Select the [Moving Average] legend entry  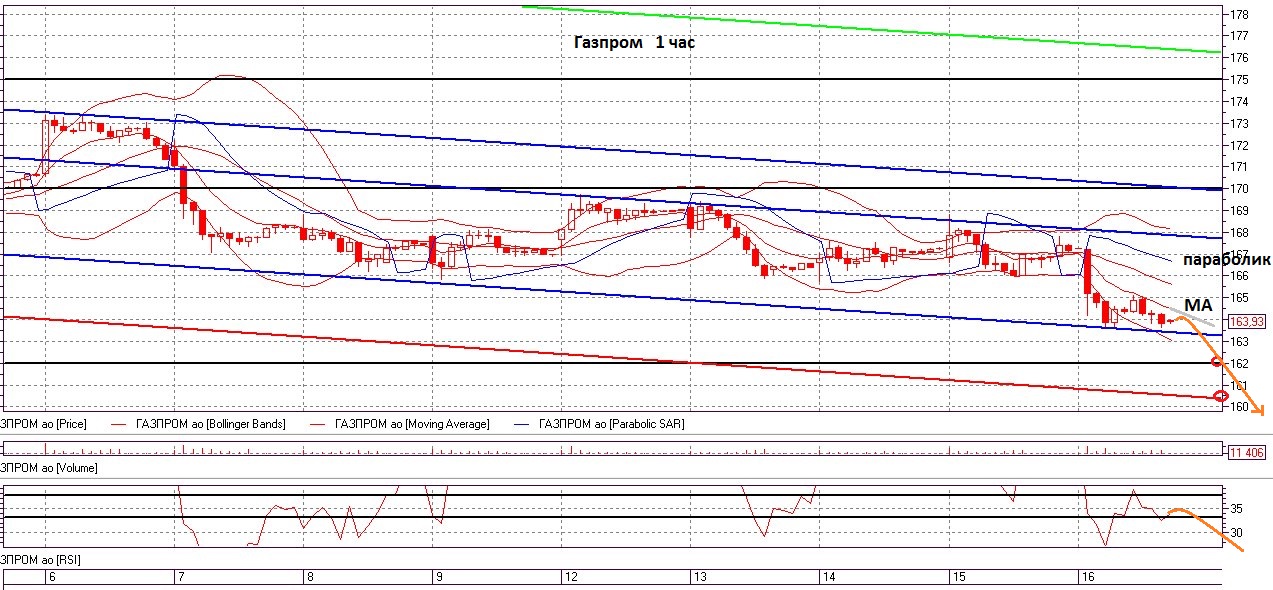pos(413,424)
